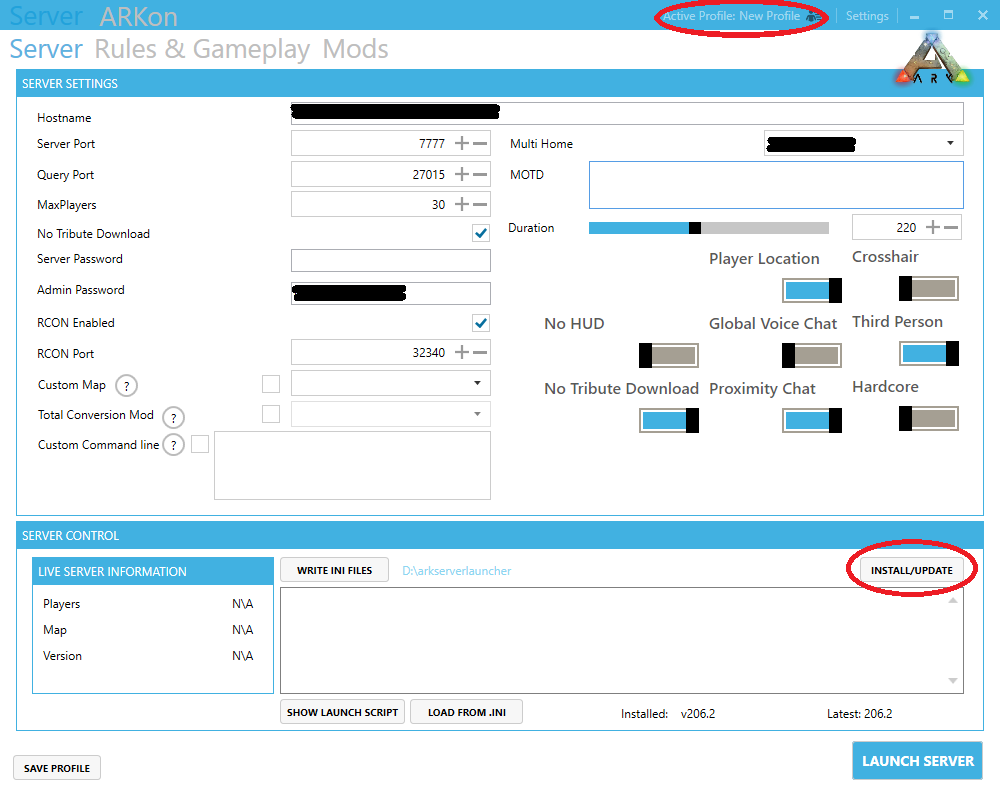This screenshot has height=790, width=1000.
Task: Toggle the Player Location switch
Action: [811, 290]
